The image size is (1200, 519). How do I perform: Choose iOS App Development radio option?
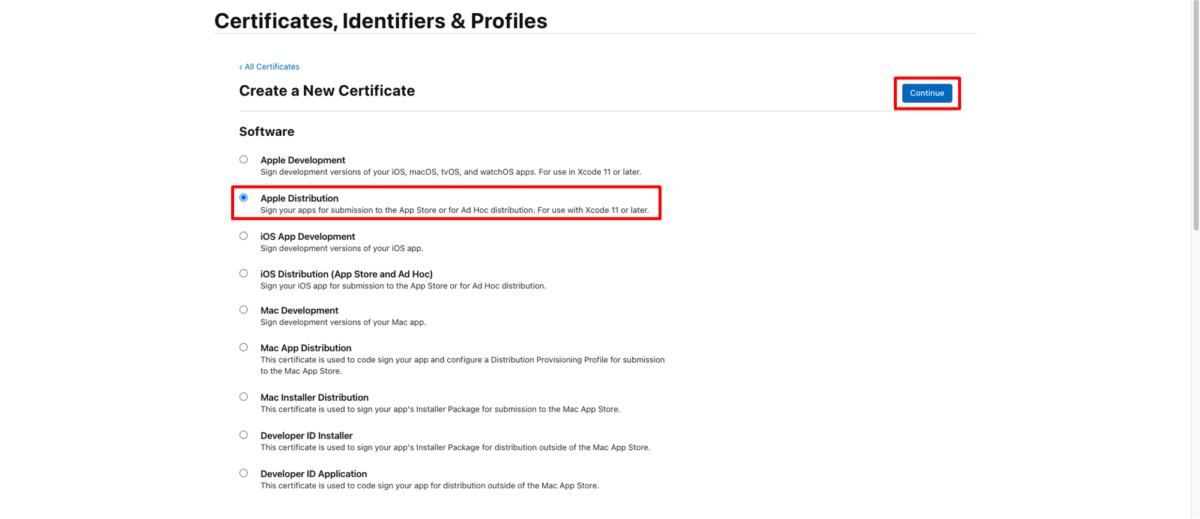click(244, 236)
